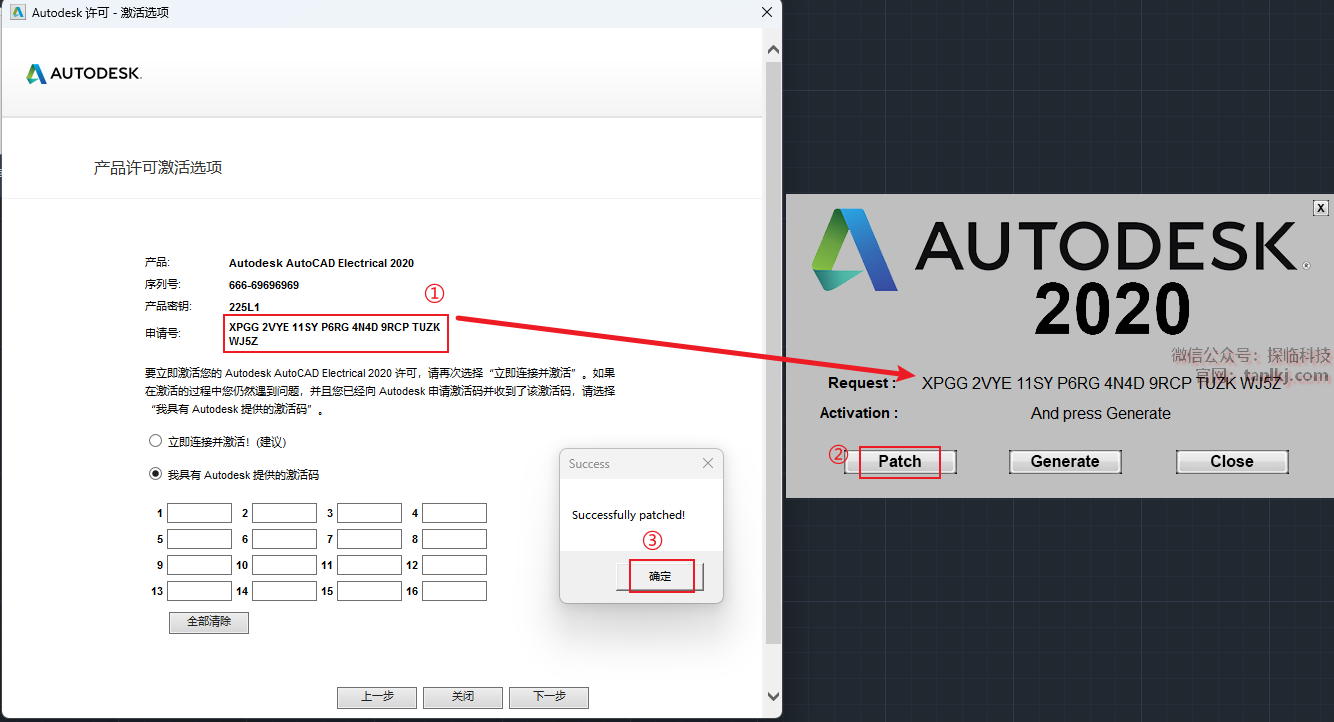This screenshot has width=1334, height=722.
Task: Close the Success dialog with its X icon
Action: click(708, 463)
